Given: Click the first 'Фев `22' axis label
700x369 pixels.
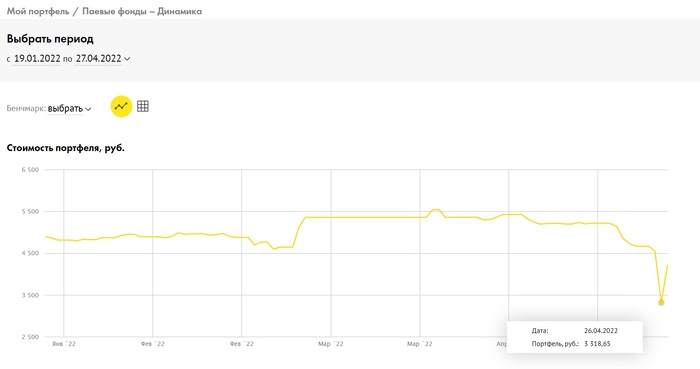Looking at the screenshot, I should [153, 344].
